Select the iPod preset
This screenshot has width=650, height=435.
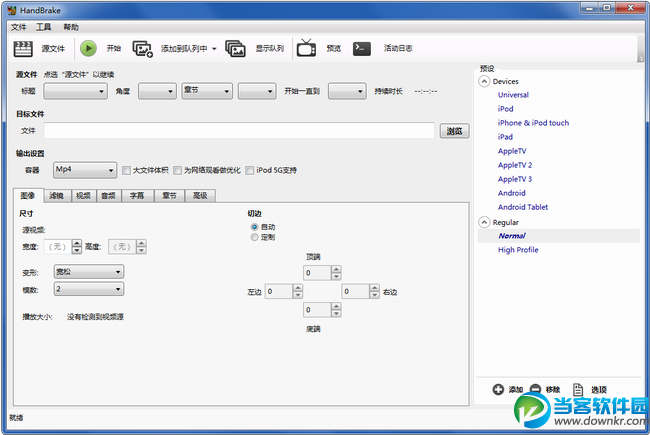point(505,109)
